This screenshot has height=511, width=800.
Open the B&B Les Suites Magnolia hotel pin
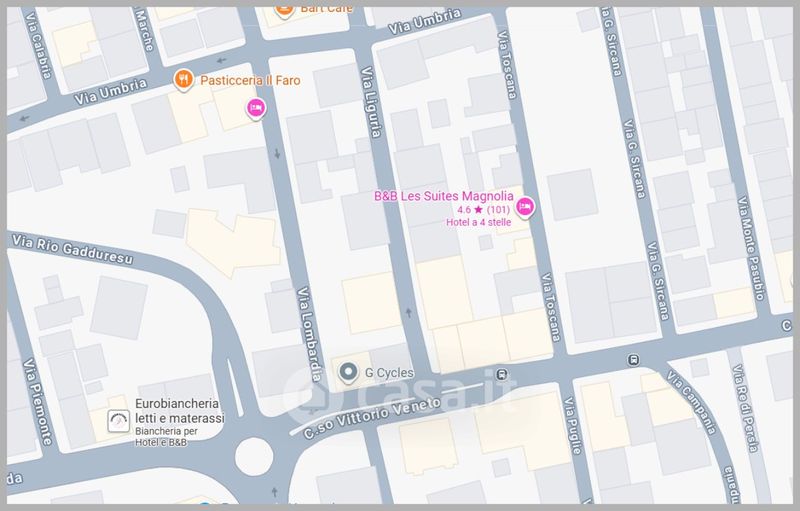(x=525, y=207)
